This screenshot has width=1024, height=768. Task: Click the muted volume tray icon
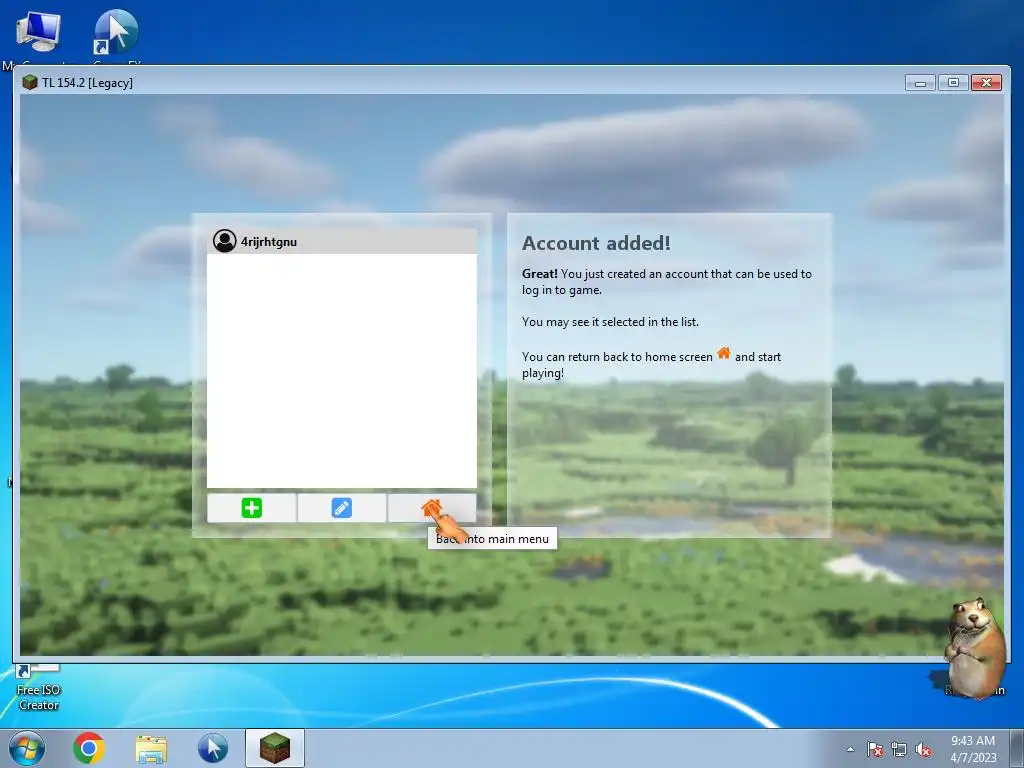(x=923, y=749)
